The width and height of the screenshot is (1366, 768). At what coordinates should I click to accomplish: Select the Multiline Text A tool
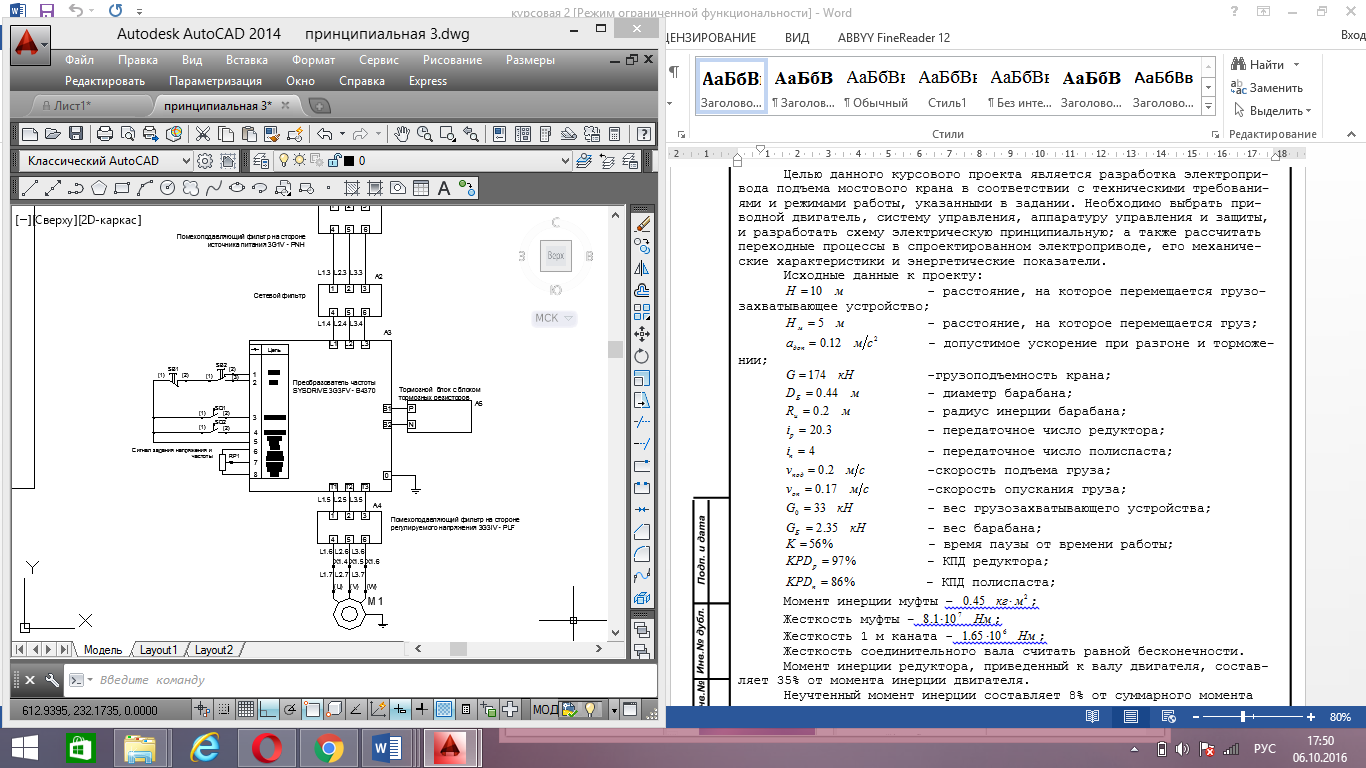click(444, 188)
